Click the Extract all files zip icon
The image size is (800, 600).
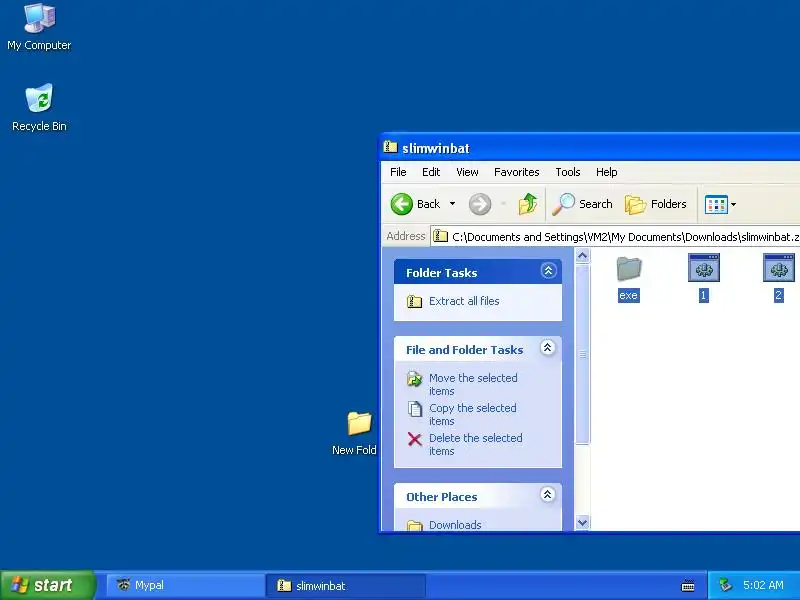pos(414,302)
